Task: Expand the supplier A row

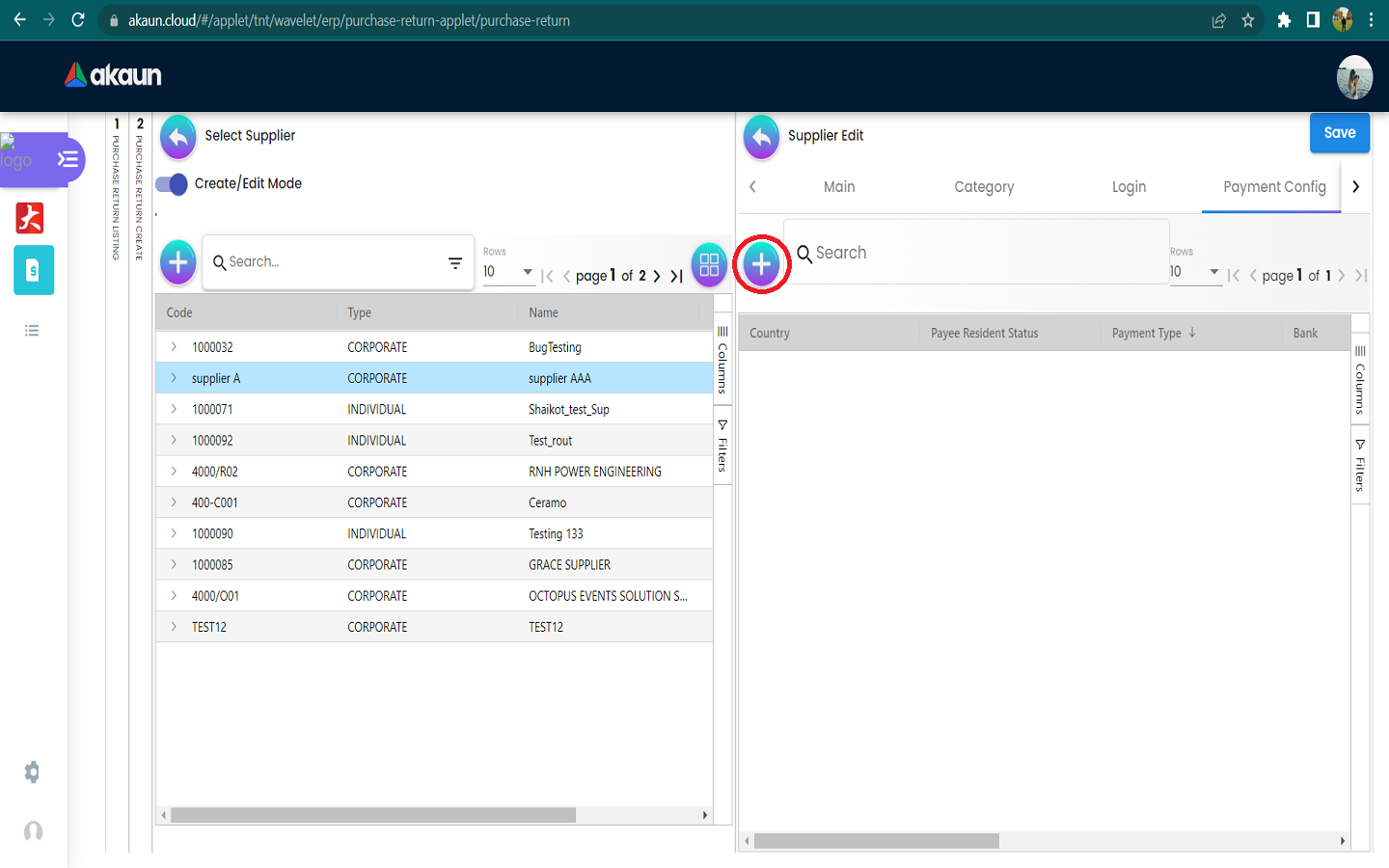Action: 174,378
